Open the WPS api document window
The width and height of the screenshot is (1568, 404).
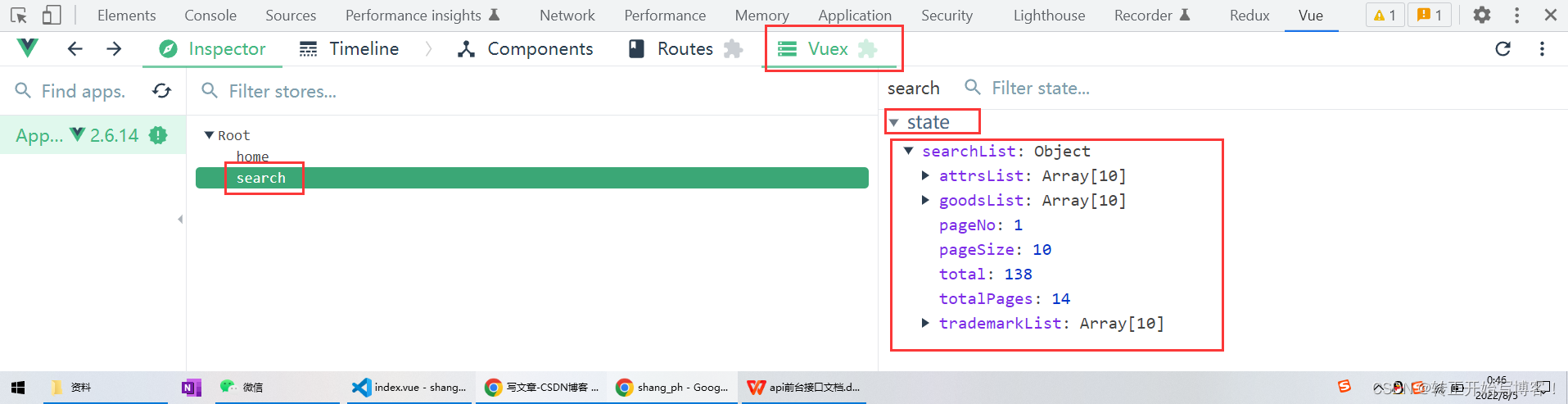[804, 388]
